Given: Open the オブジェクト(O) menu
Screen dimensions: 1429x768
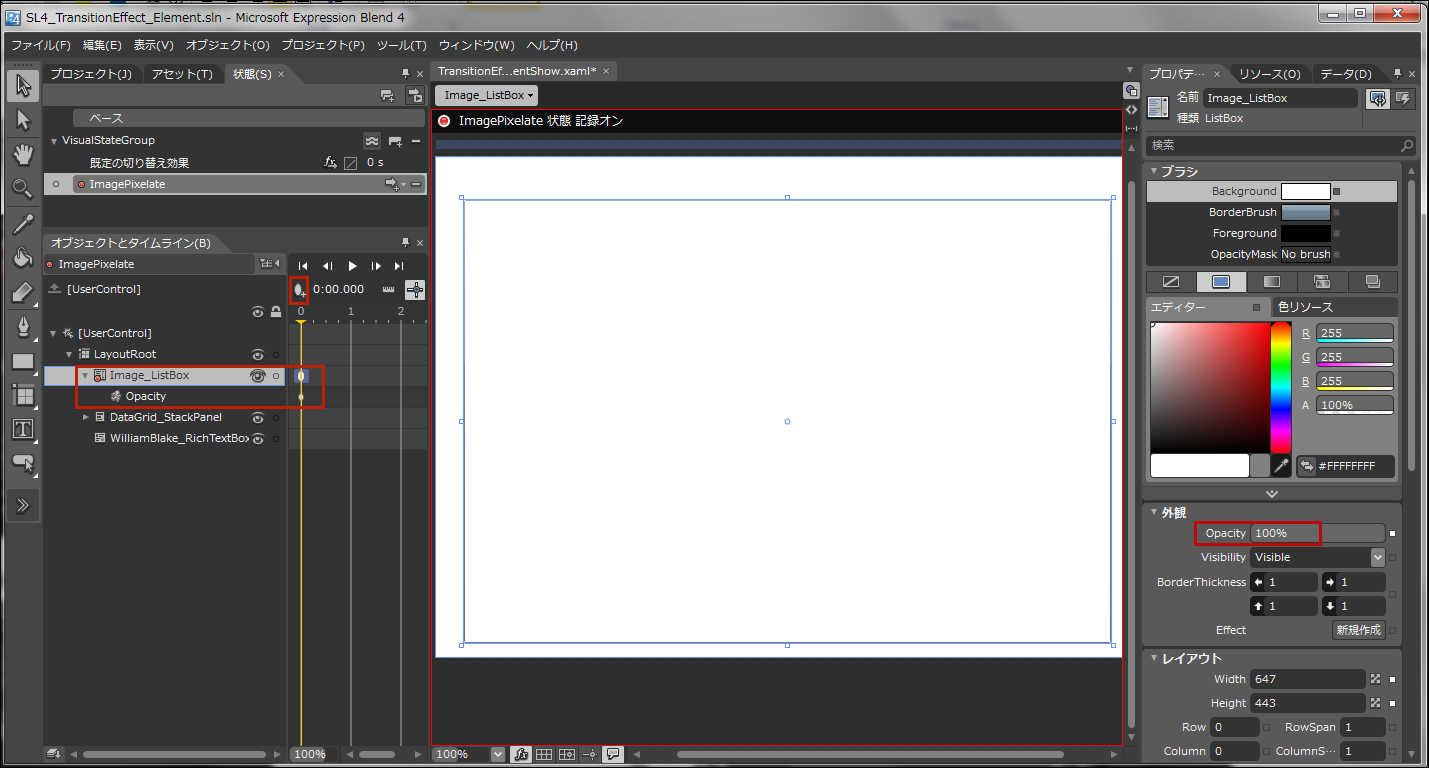Looking at the screenshot, I should [228, 45].
